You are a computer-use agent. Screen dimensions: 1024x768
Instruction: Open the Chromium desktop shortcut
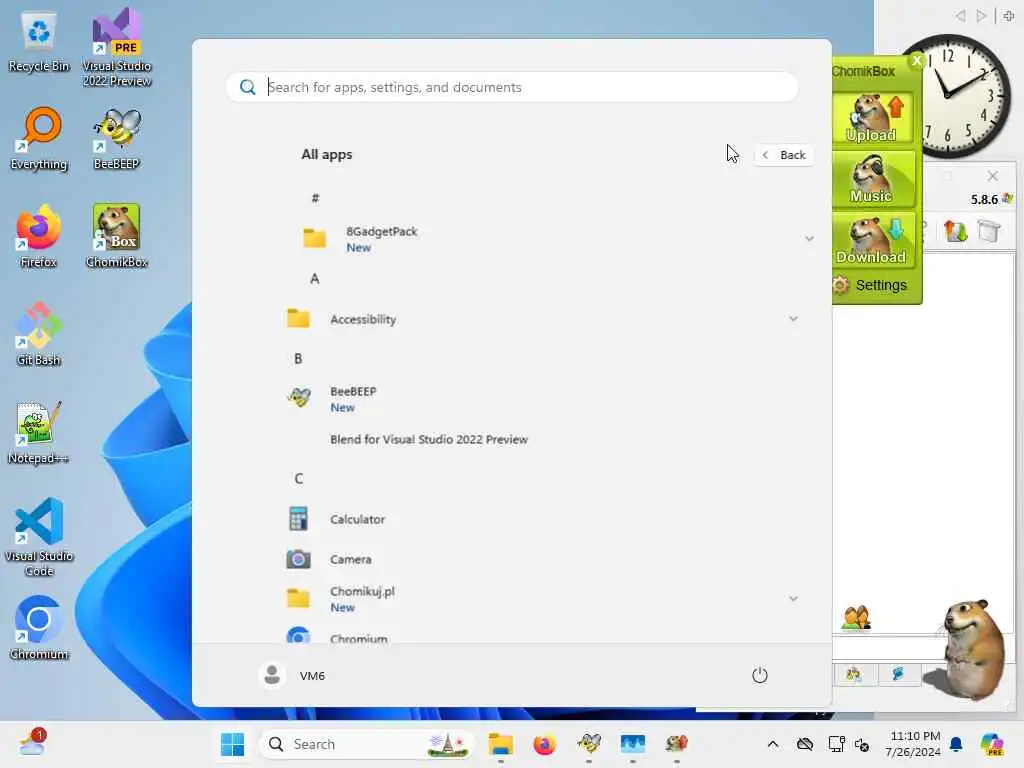point(39,628)
